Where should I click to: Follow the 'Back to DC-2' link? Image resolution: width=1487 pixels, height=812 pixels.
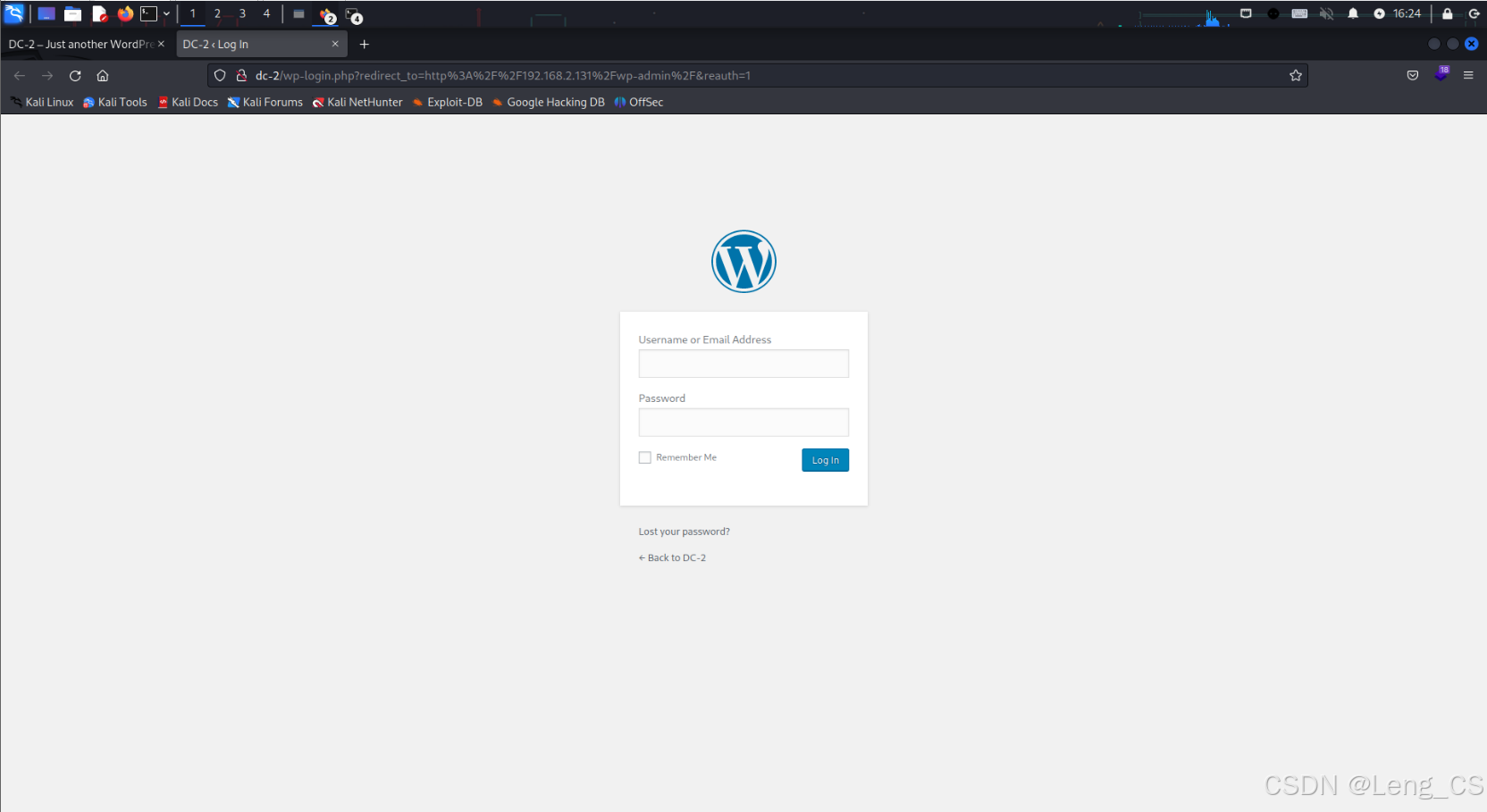[x=672, y=557]
